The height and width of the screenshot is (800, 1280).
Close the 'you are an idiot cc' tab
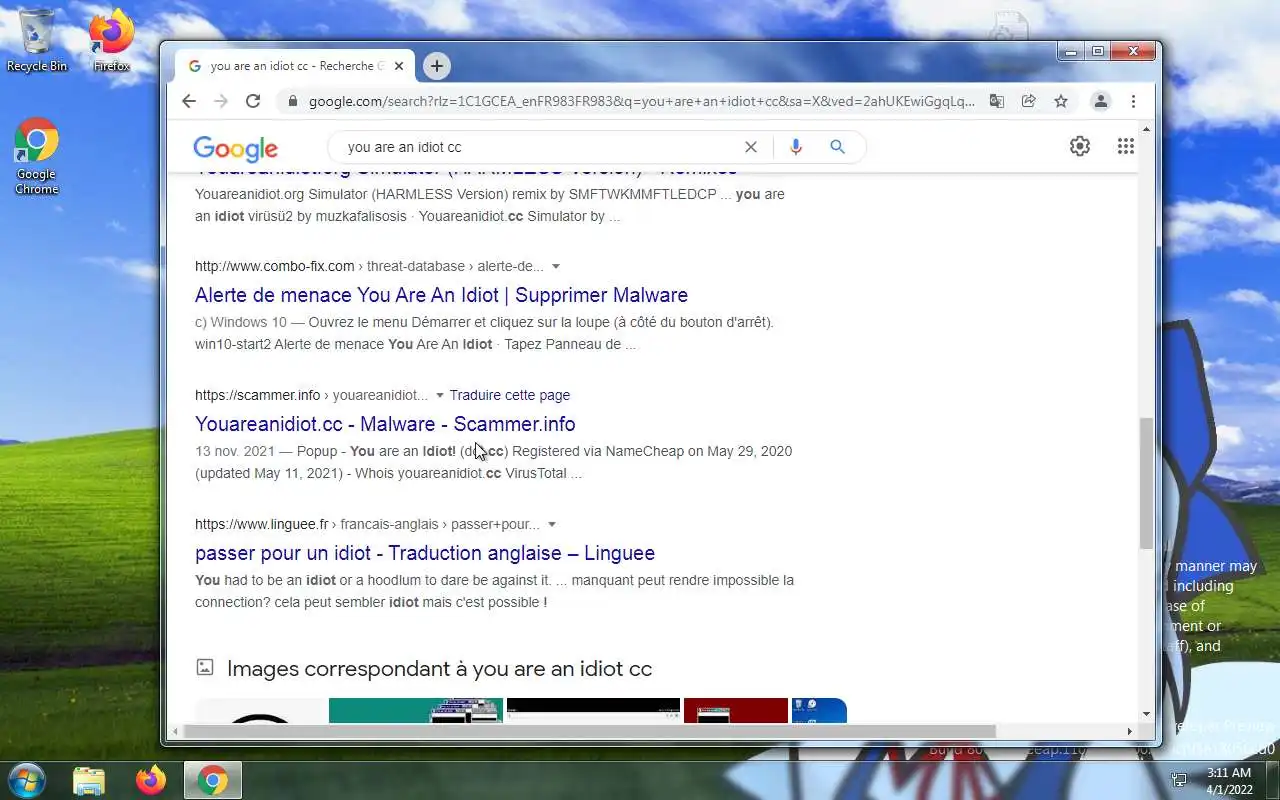coord(399,66)
